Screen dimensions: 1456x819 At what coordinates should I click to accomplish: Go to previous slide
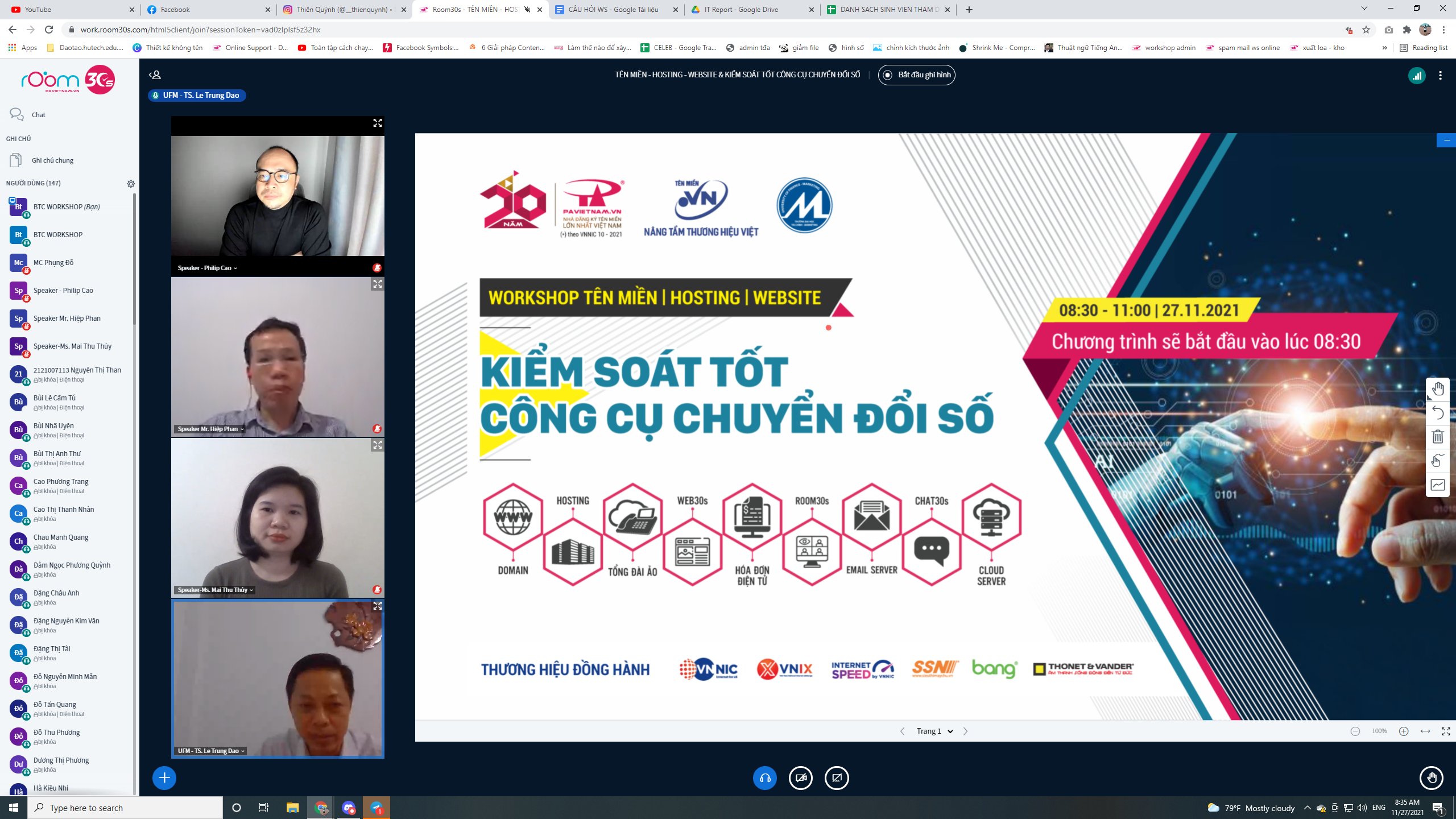902,731
